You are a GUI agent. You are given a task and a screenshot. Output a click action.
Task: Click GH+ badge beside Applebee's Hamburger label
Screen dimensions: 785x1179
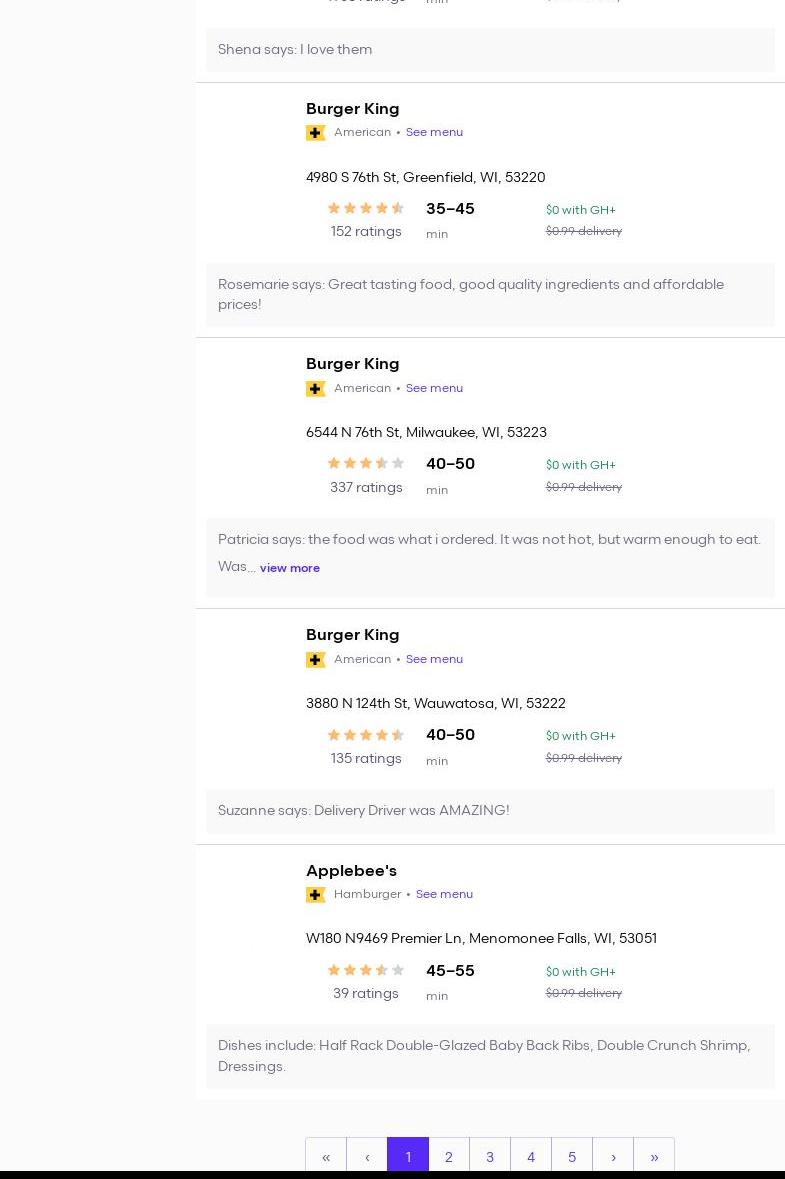click(315, 895)
